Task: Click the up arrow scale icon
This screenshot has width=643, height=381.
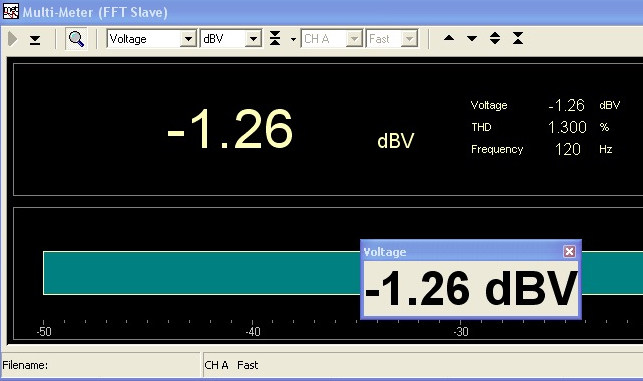Action: tap(449, 38)
